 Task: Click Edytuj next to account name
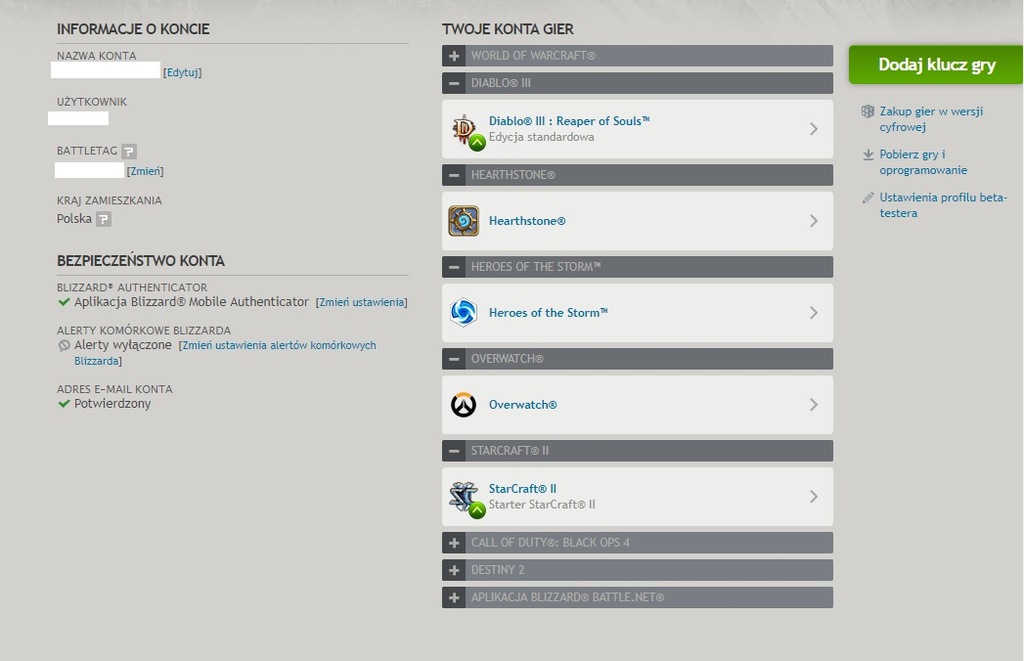pos(182,73)
